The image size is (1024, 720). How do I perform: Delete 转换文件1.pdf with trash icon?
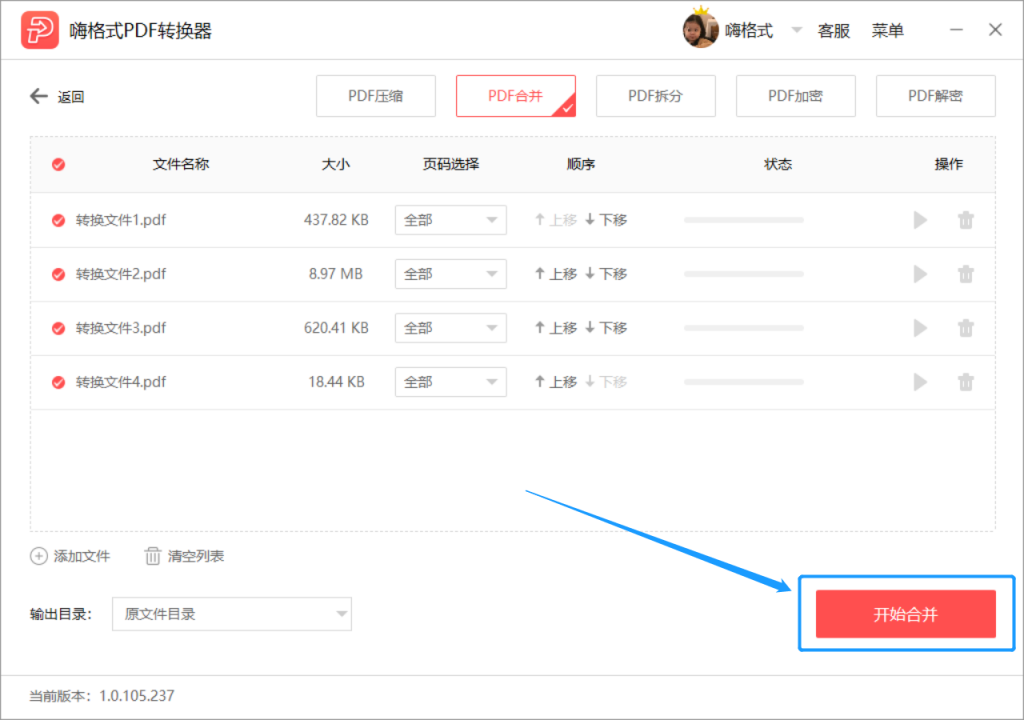coord(966,220)
